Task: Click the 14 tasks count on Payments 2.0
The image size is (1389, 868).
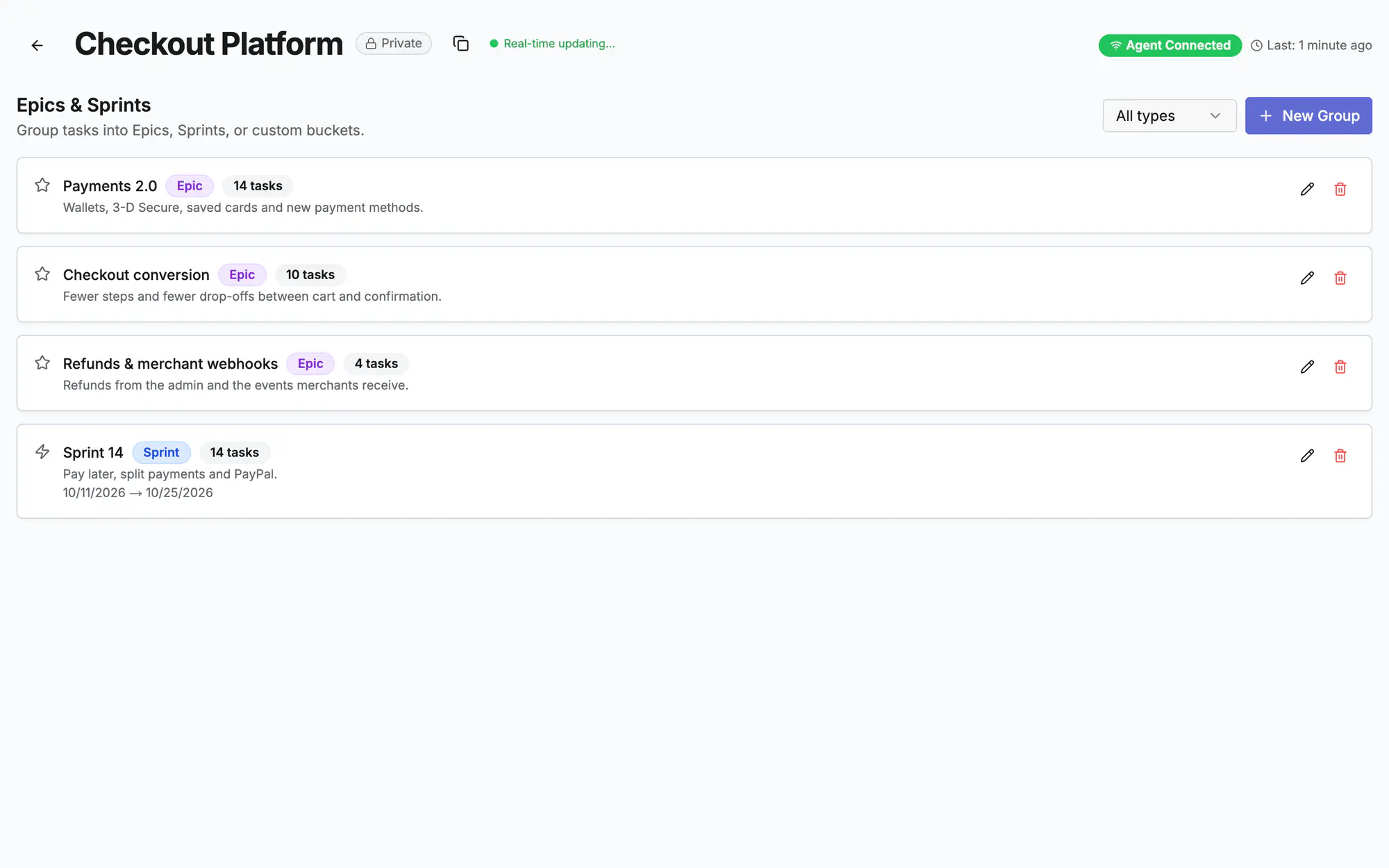Action: pyautogui.click(x=258, y=186)
